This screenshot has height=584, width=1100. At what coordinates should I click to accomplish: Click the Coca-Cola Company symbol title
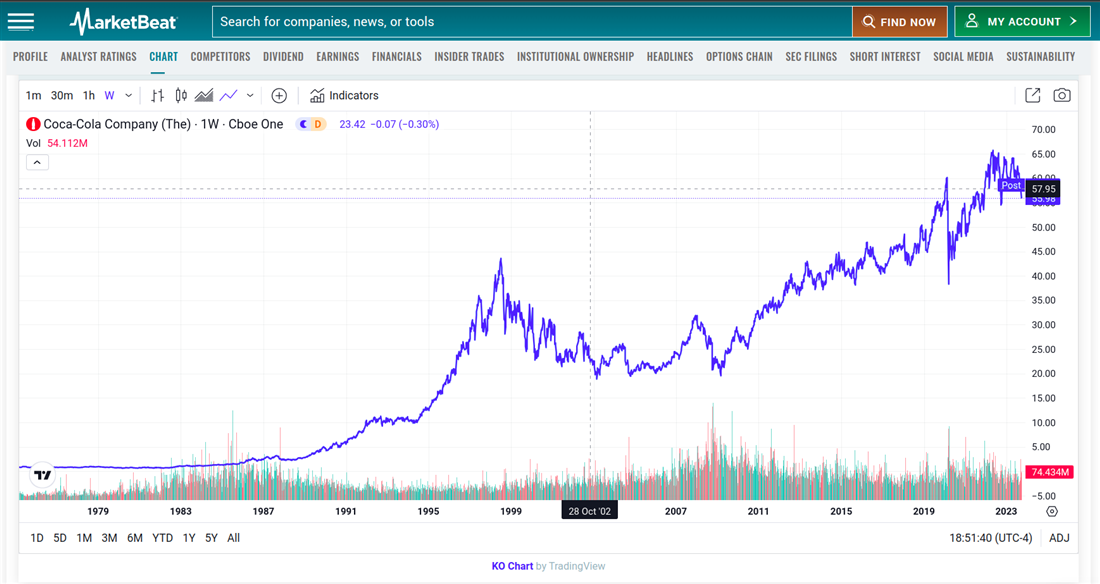[163, 124]
